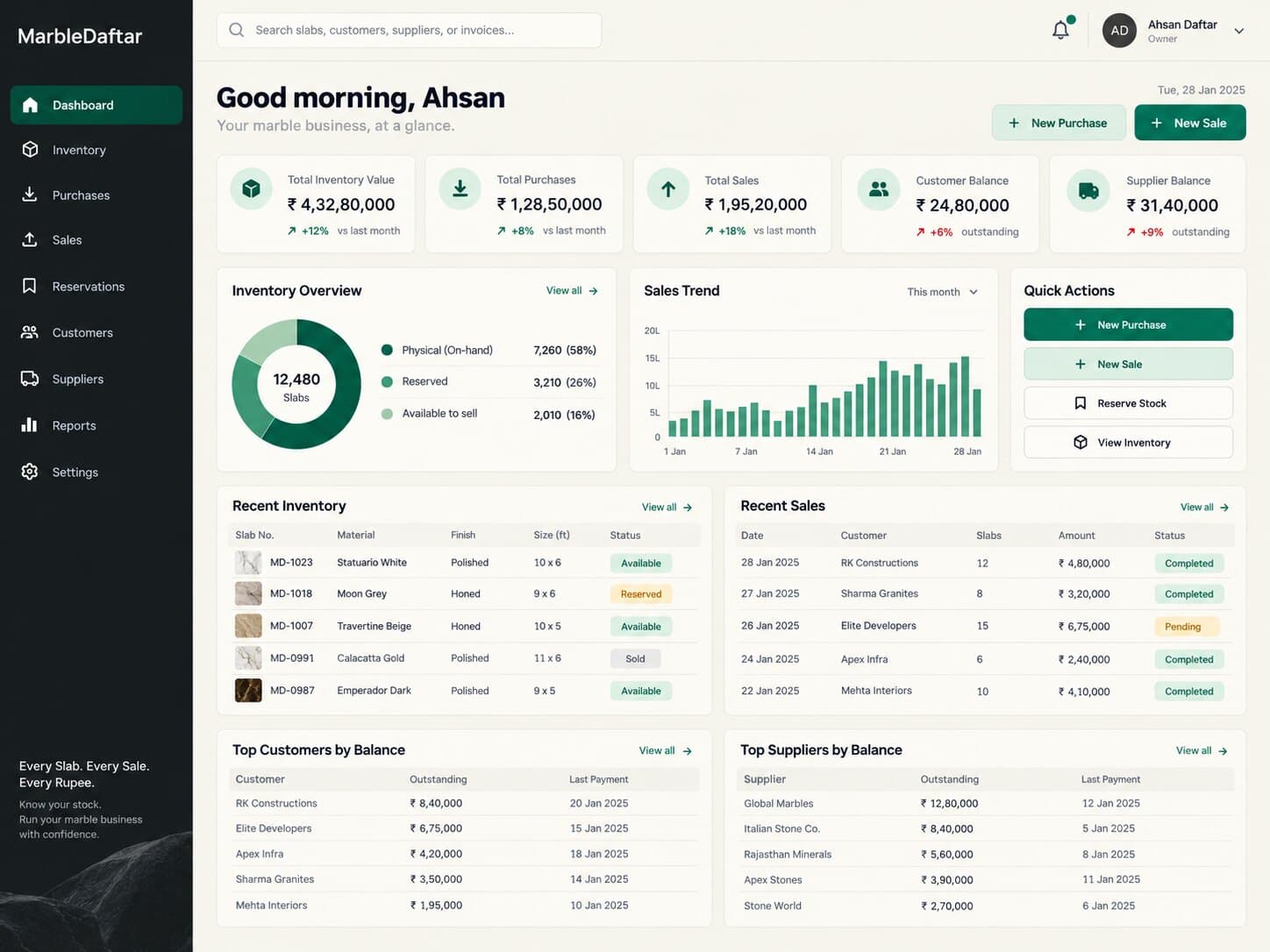The width and height of the screenshot is (1270, 952).
Task: Open View all in Inventory Overview
Action: click(572, 291)
